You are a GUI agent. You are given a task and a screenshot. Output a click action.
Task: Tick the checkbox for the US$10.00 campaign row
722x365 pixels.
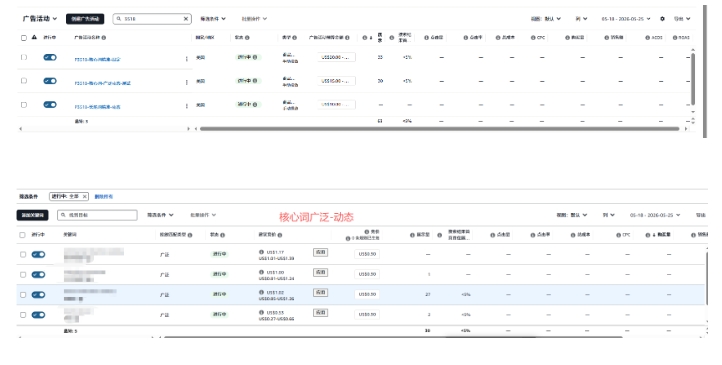(24, 105)
